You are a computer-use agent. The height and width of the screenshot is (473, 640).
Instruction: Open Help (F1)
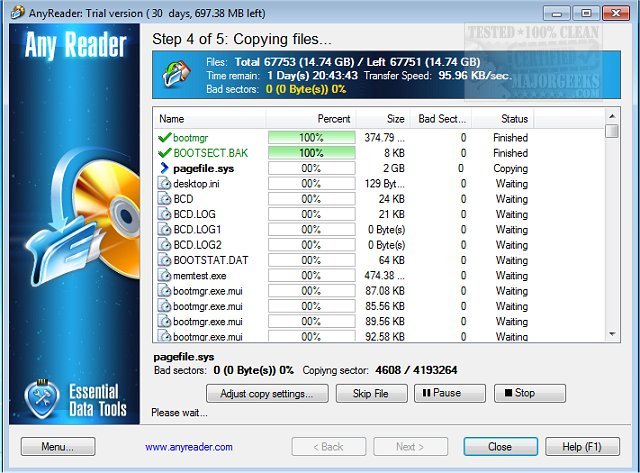click(582, 446)
